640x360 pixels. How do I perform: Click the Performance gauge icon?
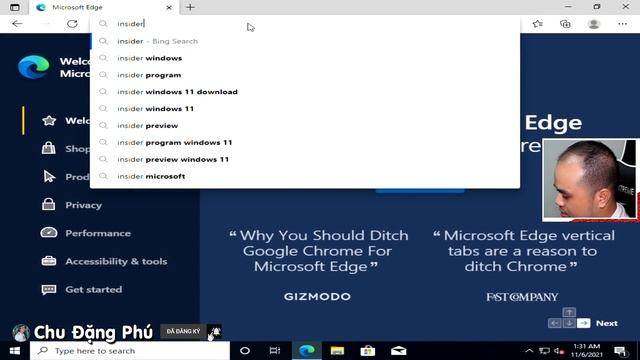click(x=49, y=233)
